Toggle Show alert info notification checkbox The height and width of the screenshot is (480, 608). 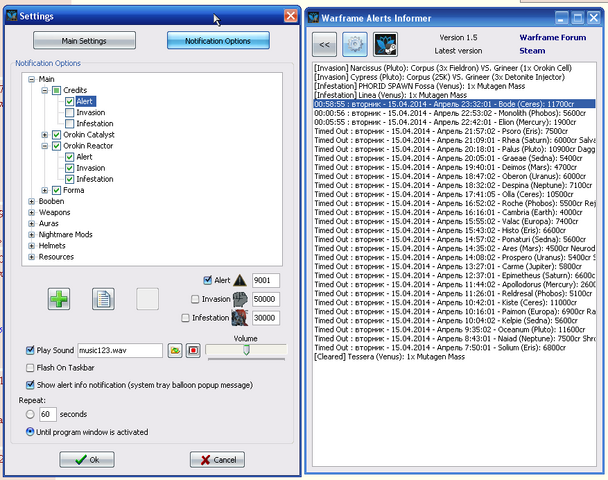coord(30,385)
